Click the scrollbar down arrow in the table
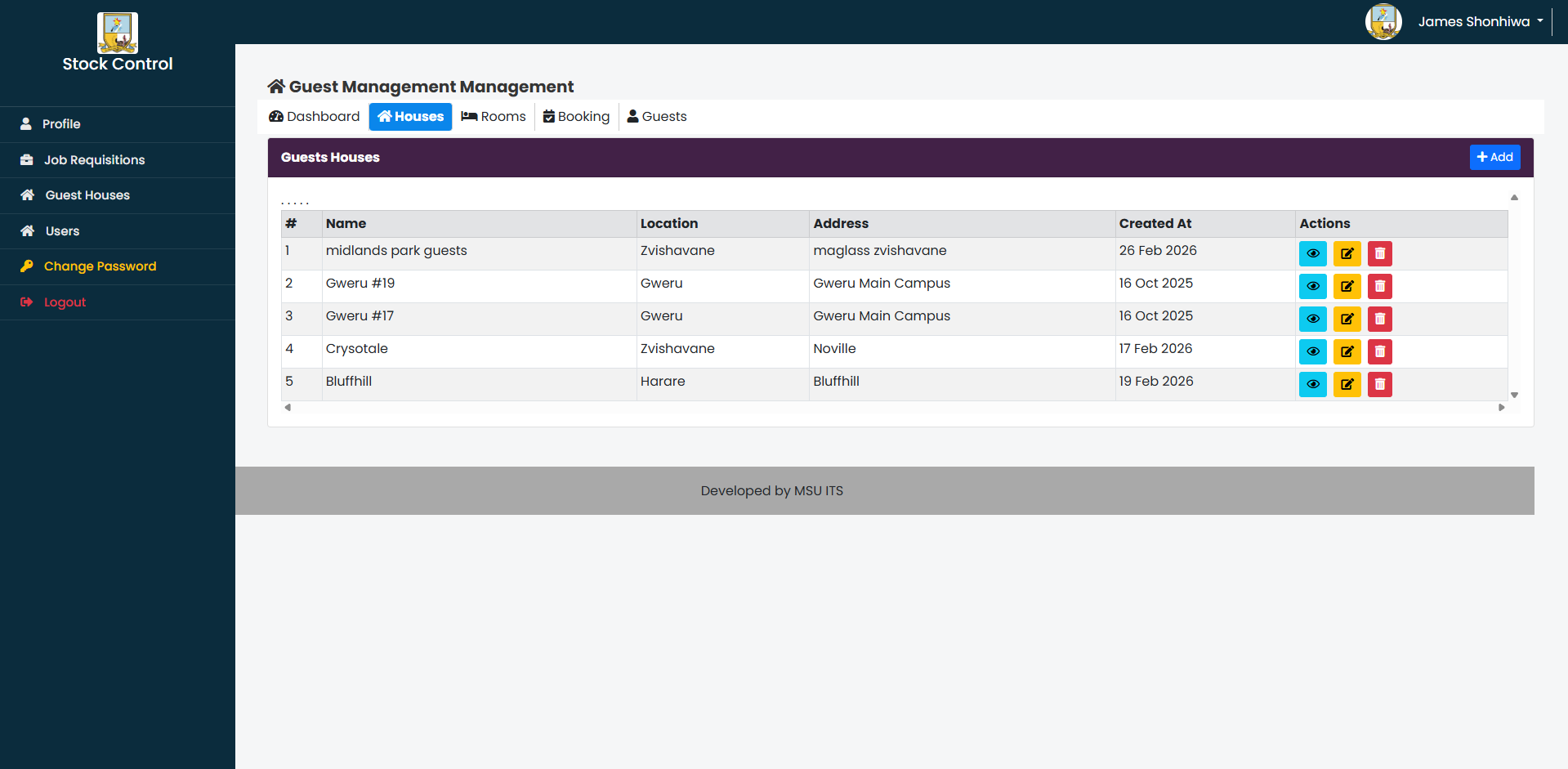The width and height of the screenshot is (1568, 769). (x=1513, y=394)
